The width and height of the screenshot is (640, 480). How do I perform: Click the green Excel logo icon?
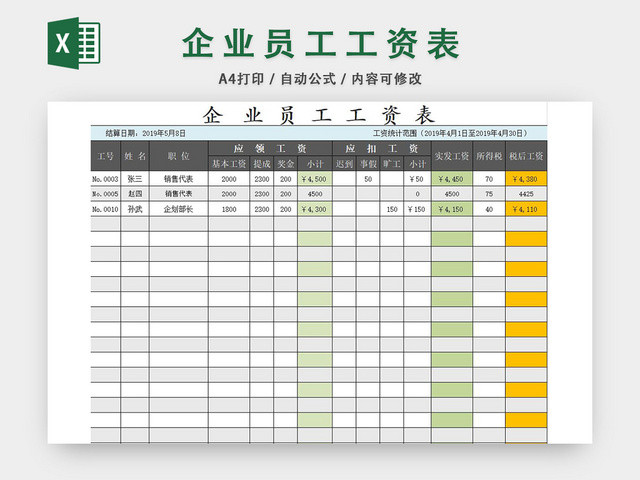[x=74, y=43]
